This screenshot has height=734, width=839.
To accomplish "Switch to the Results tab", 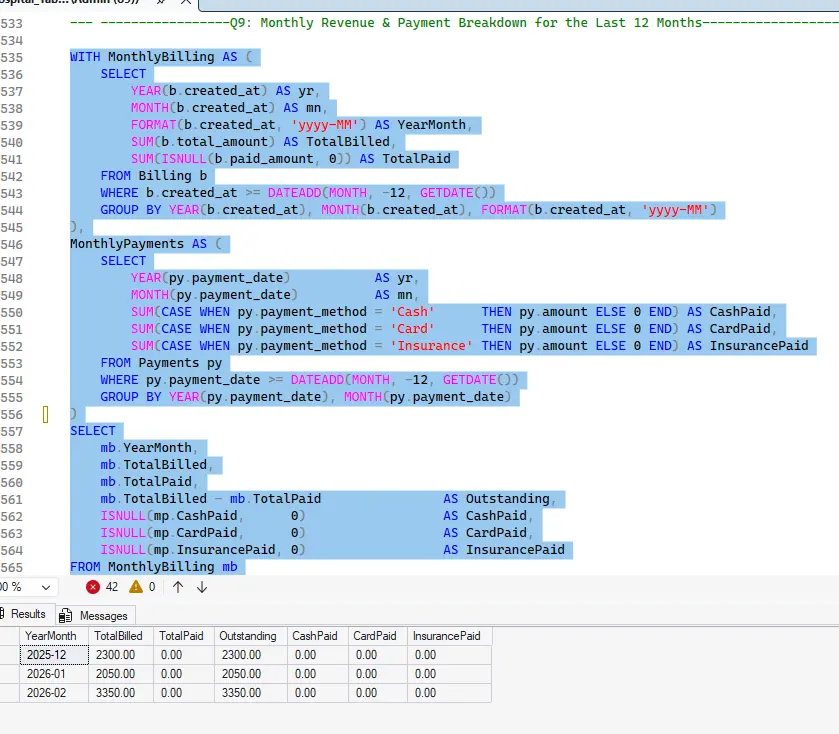I will [x=27, y=614].
